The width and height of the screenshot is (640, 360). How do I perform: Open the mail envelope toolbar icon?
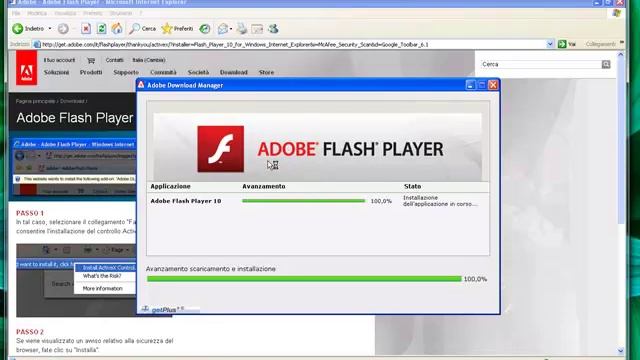point(223,29)
